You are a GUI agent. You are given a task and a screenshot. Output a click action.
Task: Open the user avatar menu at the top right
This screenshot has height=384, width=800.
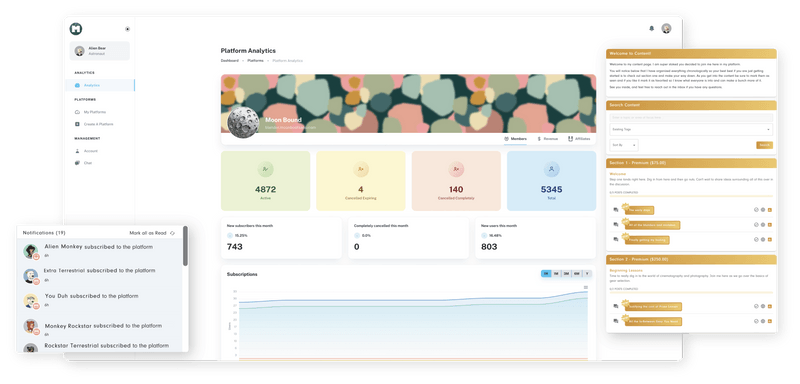click(x=666, y=29)
